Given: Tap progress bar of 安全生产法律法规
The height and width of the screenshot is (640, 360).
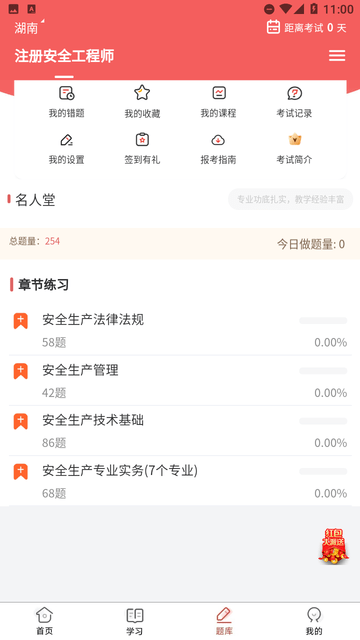Looking at the screenshot, I should pyautogui.click(x=323, y=321).
